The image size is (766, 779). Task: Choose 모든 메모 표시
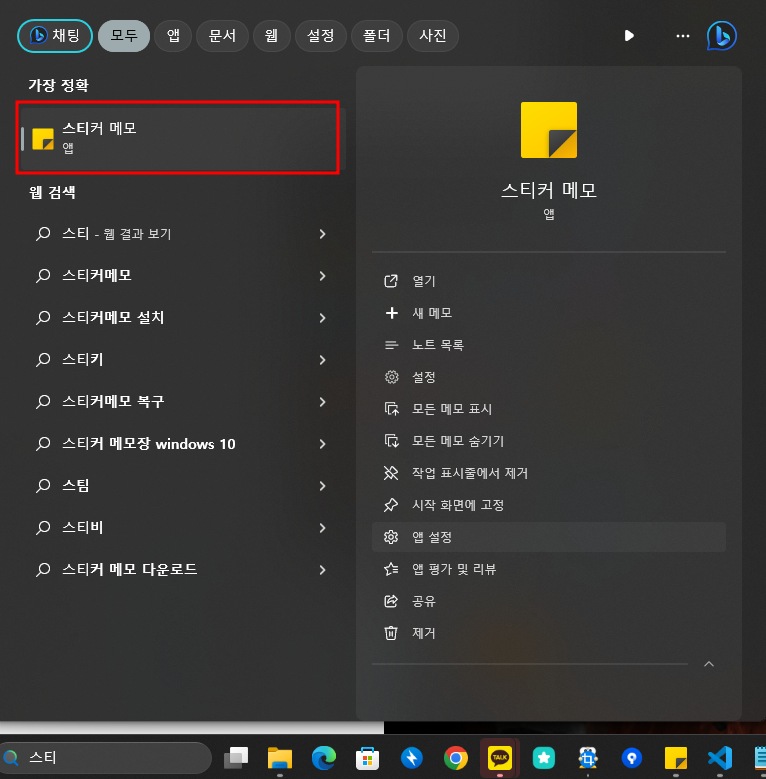tap(548, 409)
